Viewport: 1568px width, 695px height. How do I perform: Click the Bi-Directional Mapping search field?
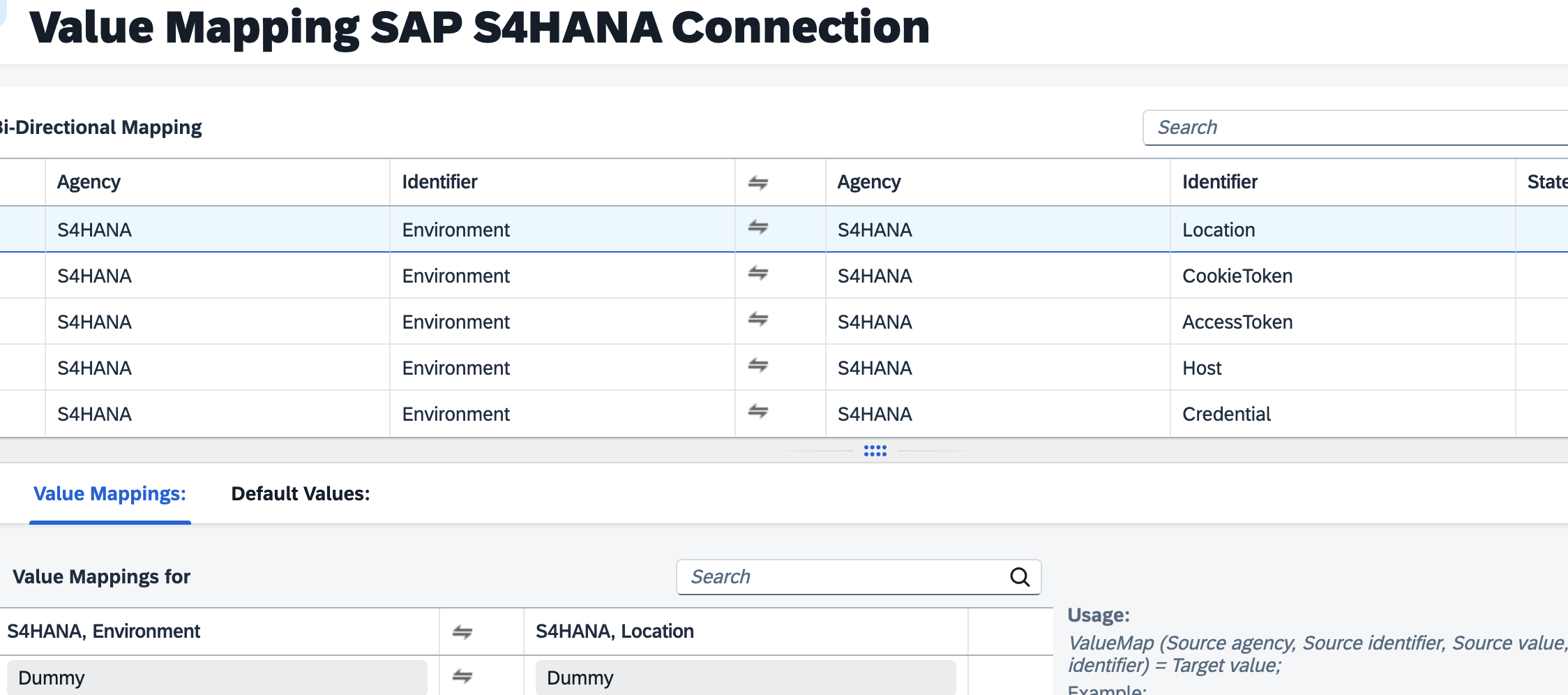point(1353,128)
